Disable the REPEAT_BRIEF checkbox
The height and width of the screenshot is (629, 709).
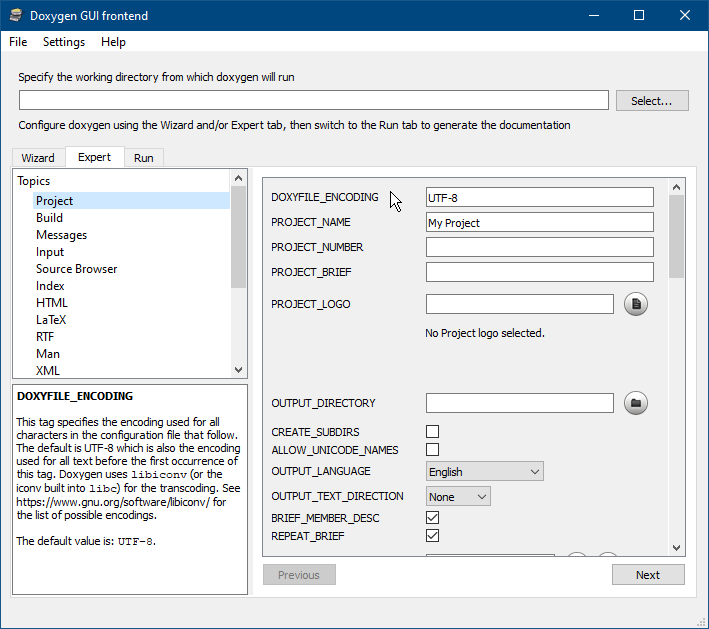433,536
